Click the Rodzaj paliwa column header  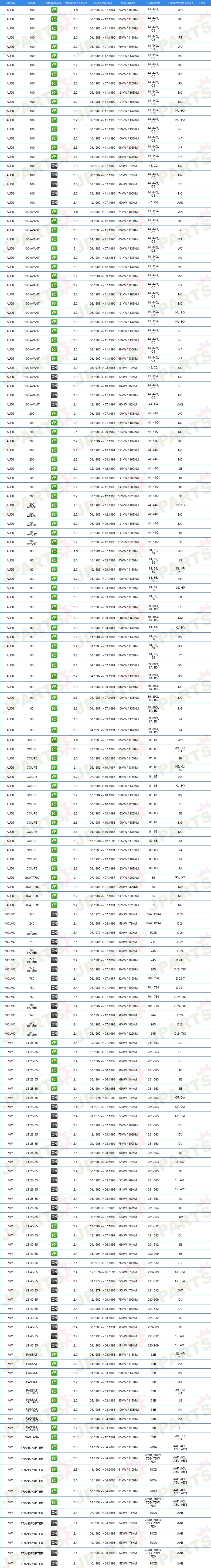click(52, 2)
